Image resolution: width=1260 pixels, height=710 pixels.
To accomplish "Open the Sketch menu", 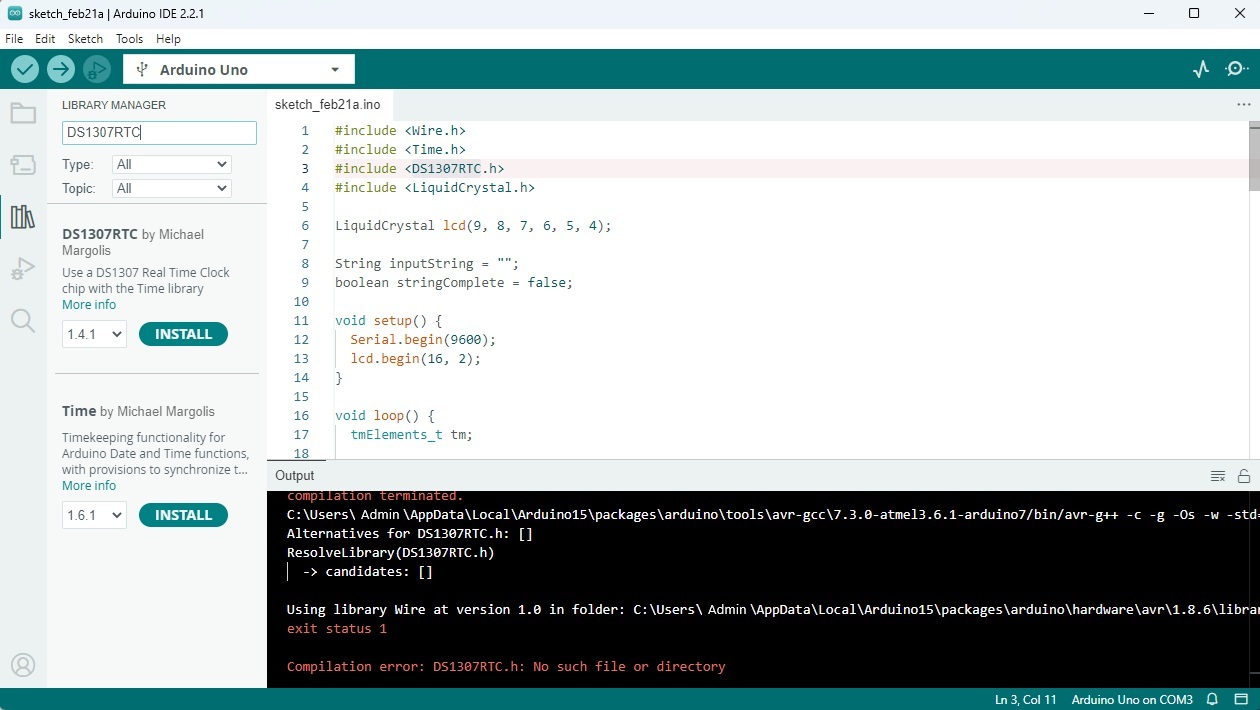I will point(85,39).
